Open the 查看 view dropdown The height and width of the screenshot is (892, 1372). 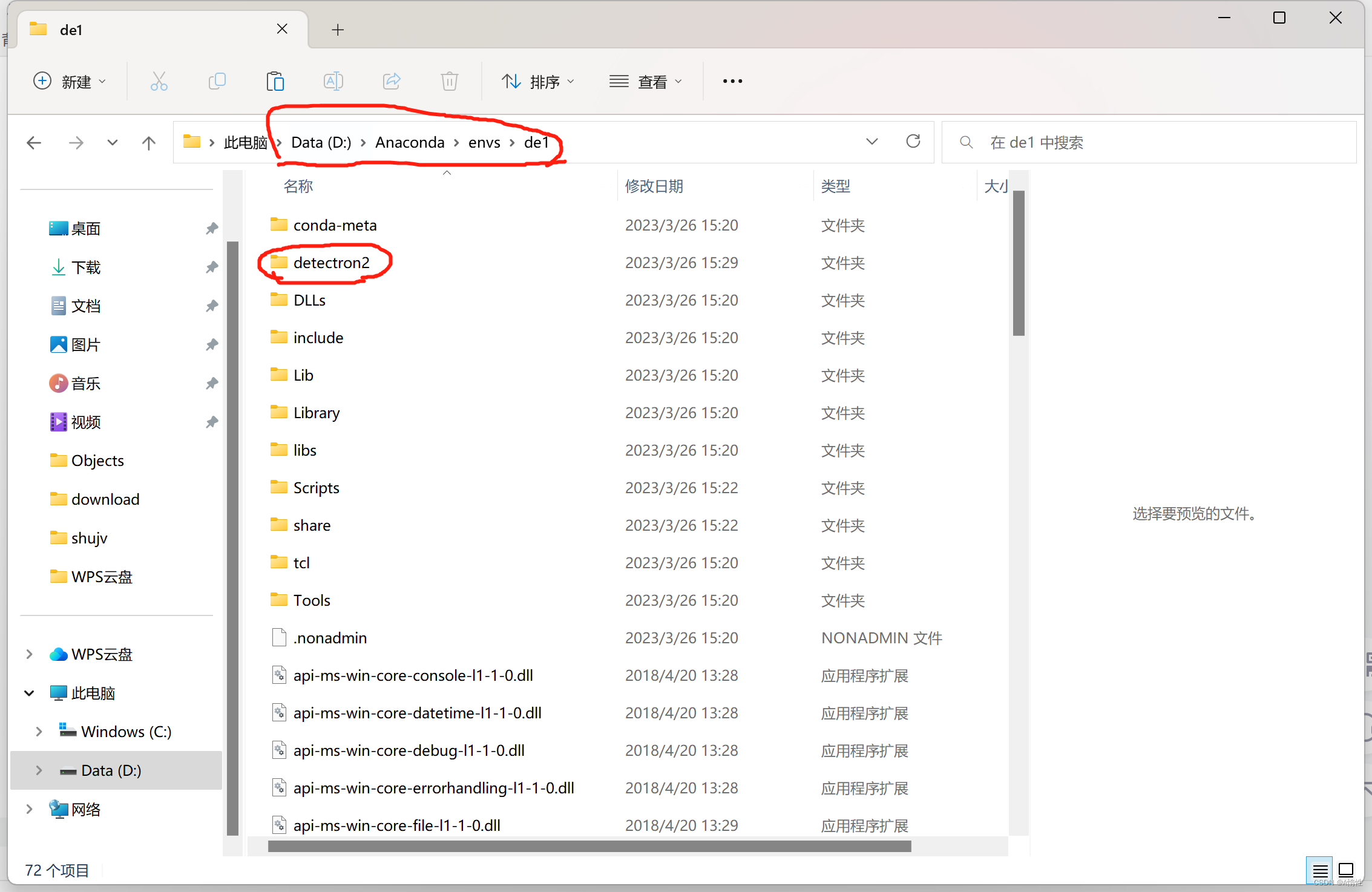pos(647,80)
